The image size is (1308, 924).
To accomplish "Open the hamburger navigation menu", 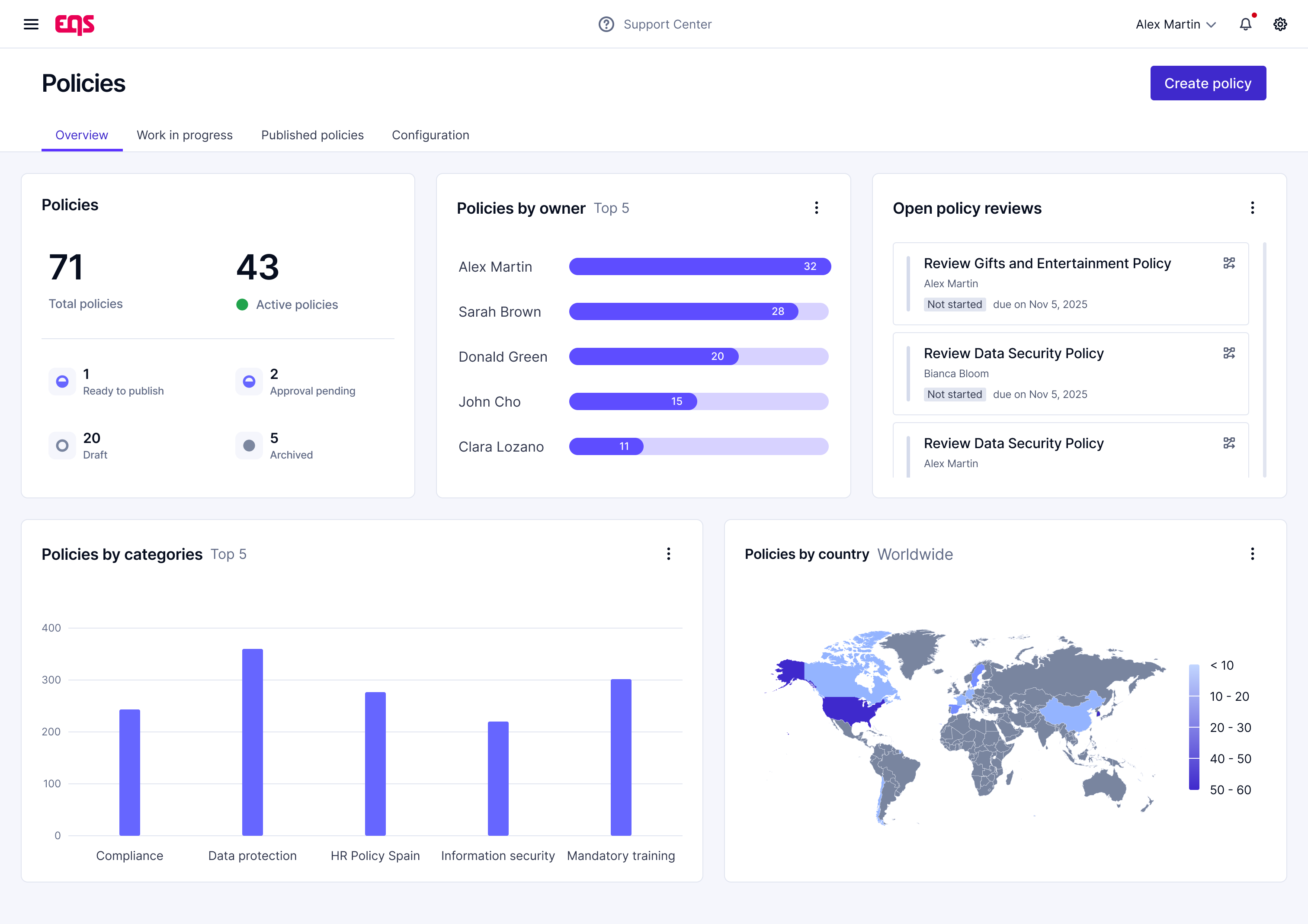I will 31,24.
